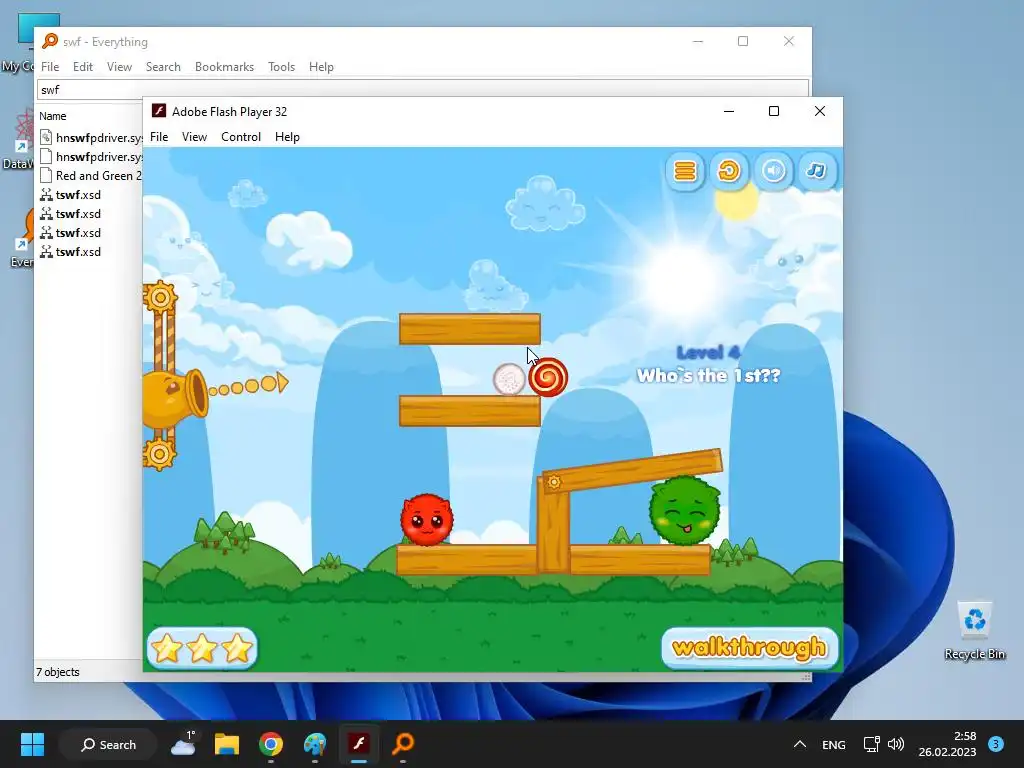Viewport: 1024px width, 768px height.
Task: Mute the game sound effects
Action: tap(773, 171)
